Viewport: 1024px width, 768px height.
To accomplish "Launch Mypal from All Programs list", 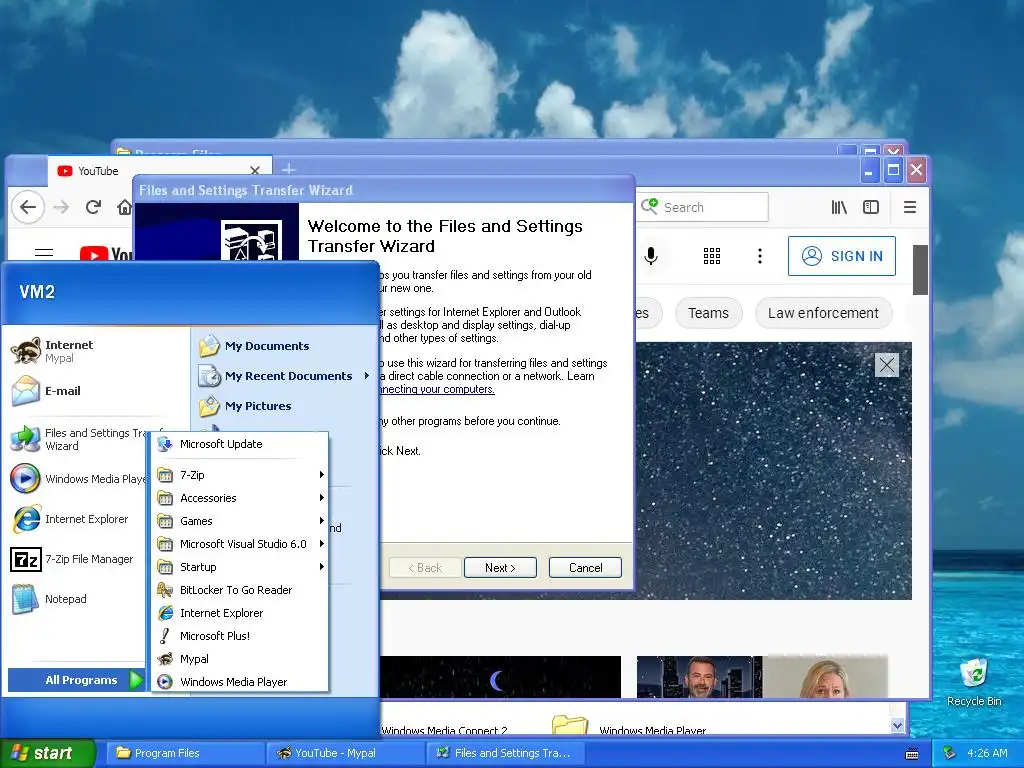I will [240, 659].
